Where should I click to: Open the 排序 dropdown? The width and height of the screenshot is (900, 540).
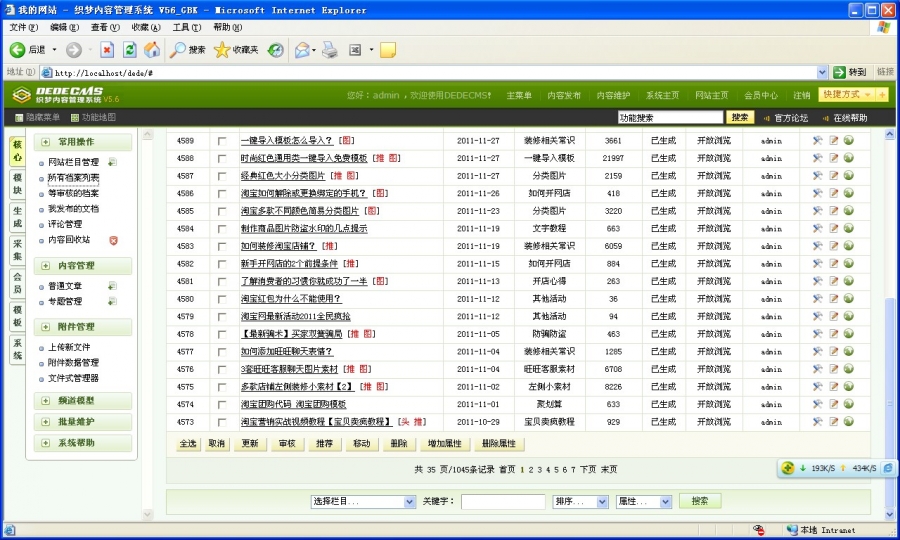(580, 502)
